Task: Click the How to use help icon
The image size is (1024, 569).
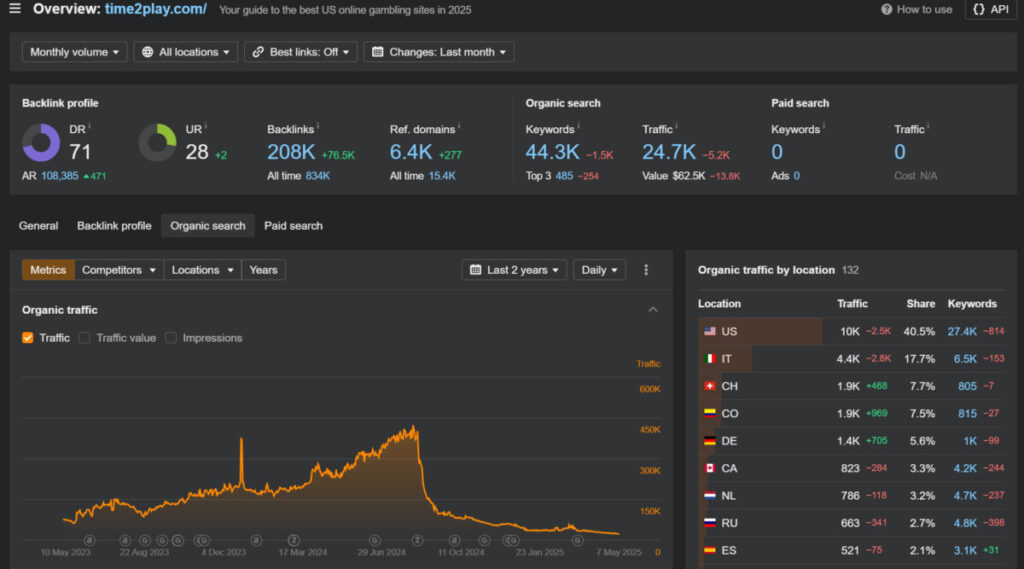Action: (887, 9)
